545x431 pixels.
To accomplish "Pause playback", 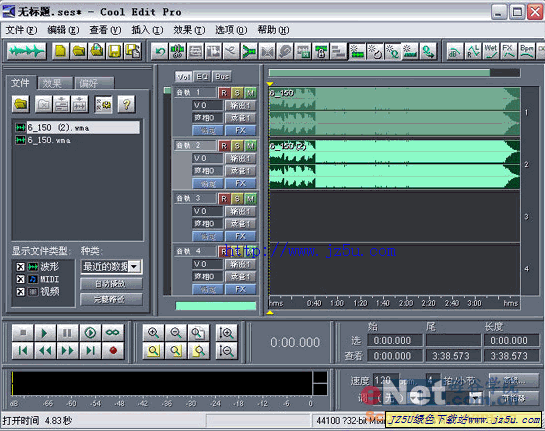I will 67,333.
